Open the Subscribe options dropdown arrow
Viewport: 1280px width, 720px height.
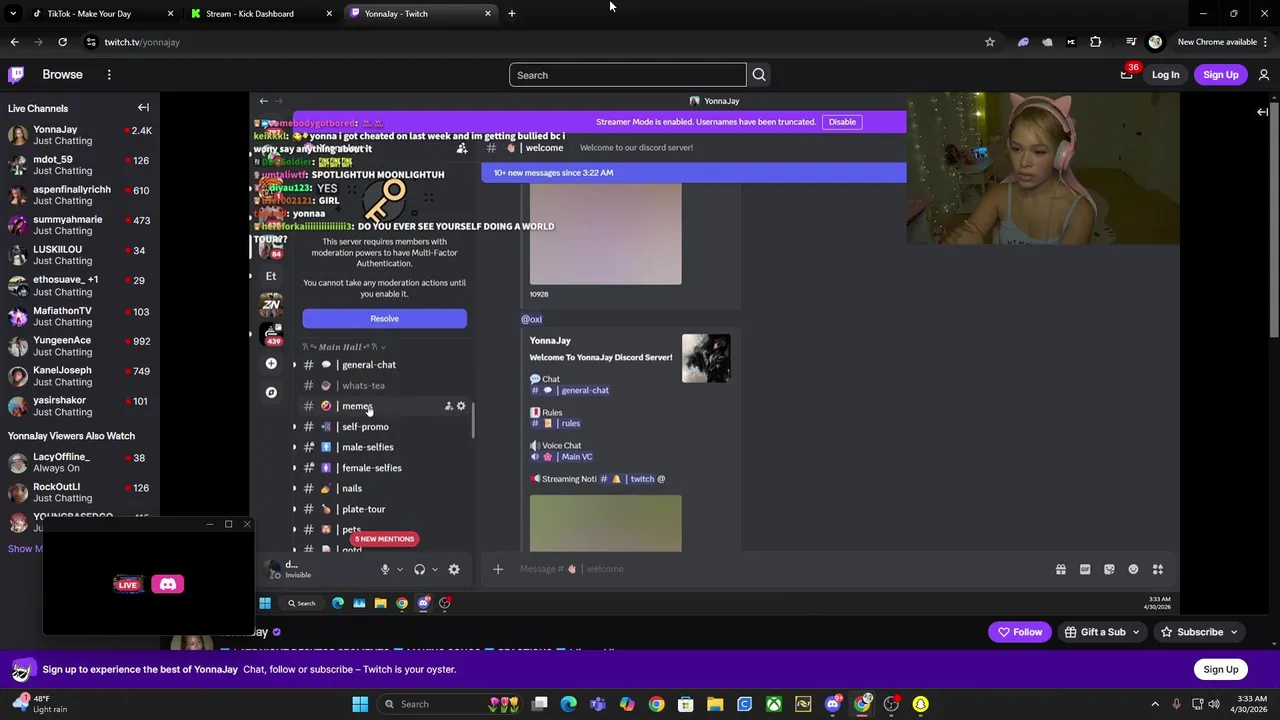click(1234, 632)
